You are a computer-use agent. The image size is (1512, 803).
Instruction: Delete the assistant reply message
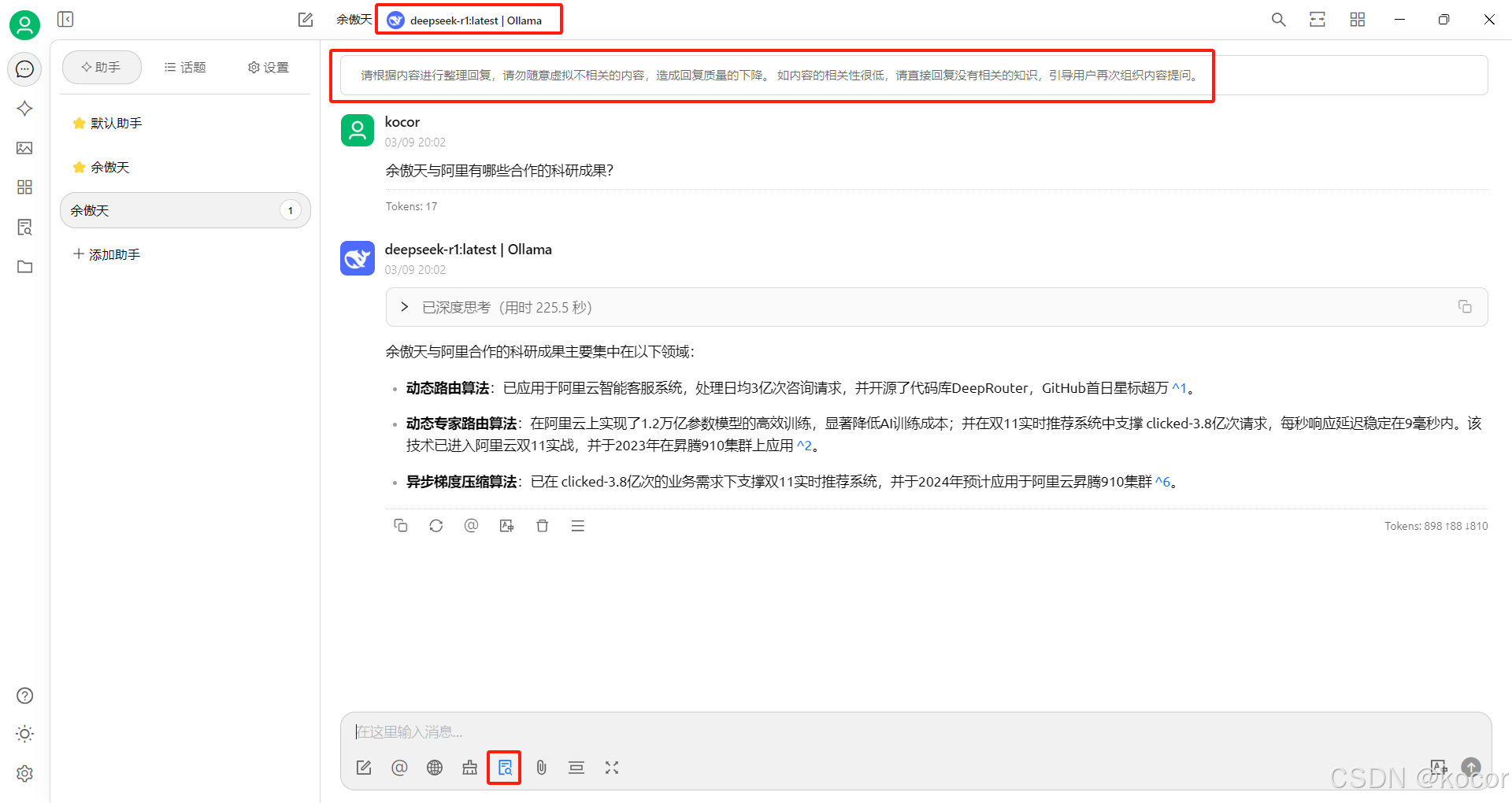coord(542,526)
